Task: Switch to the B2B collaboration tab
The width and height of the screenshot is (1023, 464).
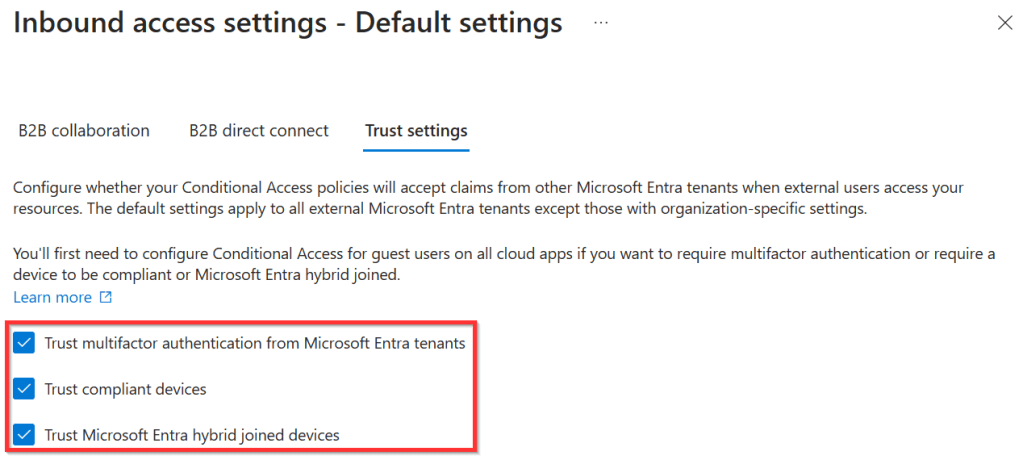Action: pos(84,131)
